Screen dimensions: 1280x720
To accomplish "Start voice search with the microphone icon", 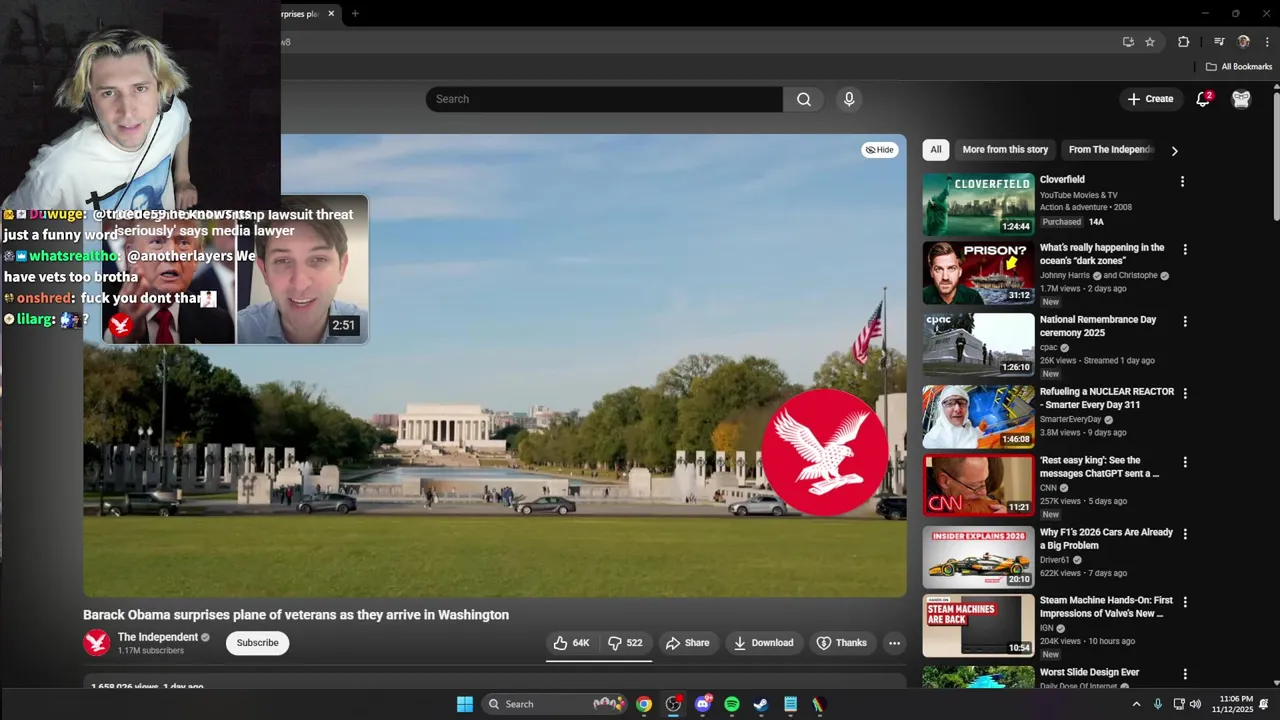I will tap(849, 99).
